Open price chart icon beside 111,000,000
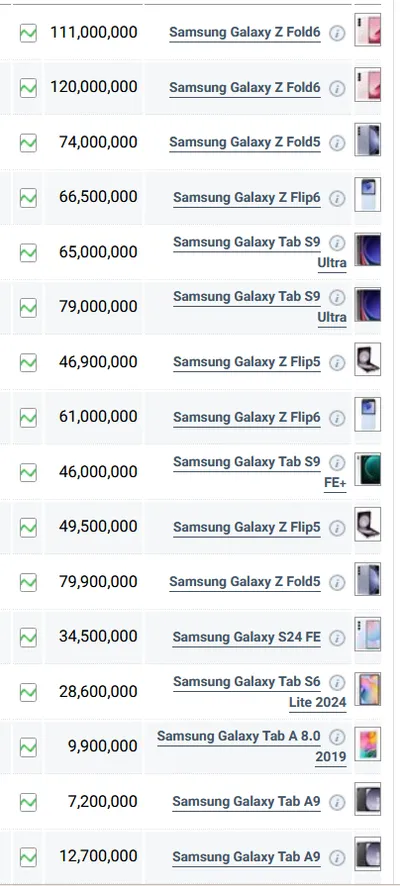Viewport: 400px width, 886px height. [x=28, y=33]
